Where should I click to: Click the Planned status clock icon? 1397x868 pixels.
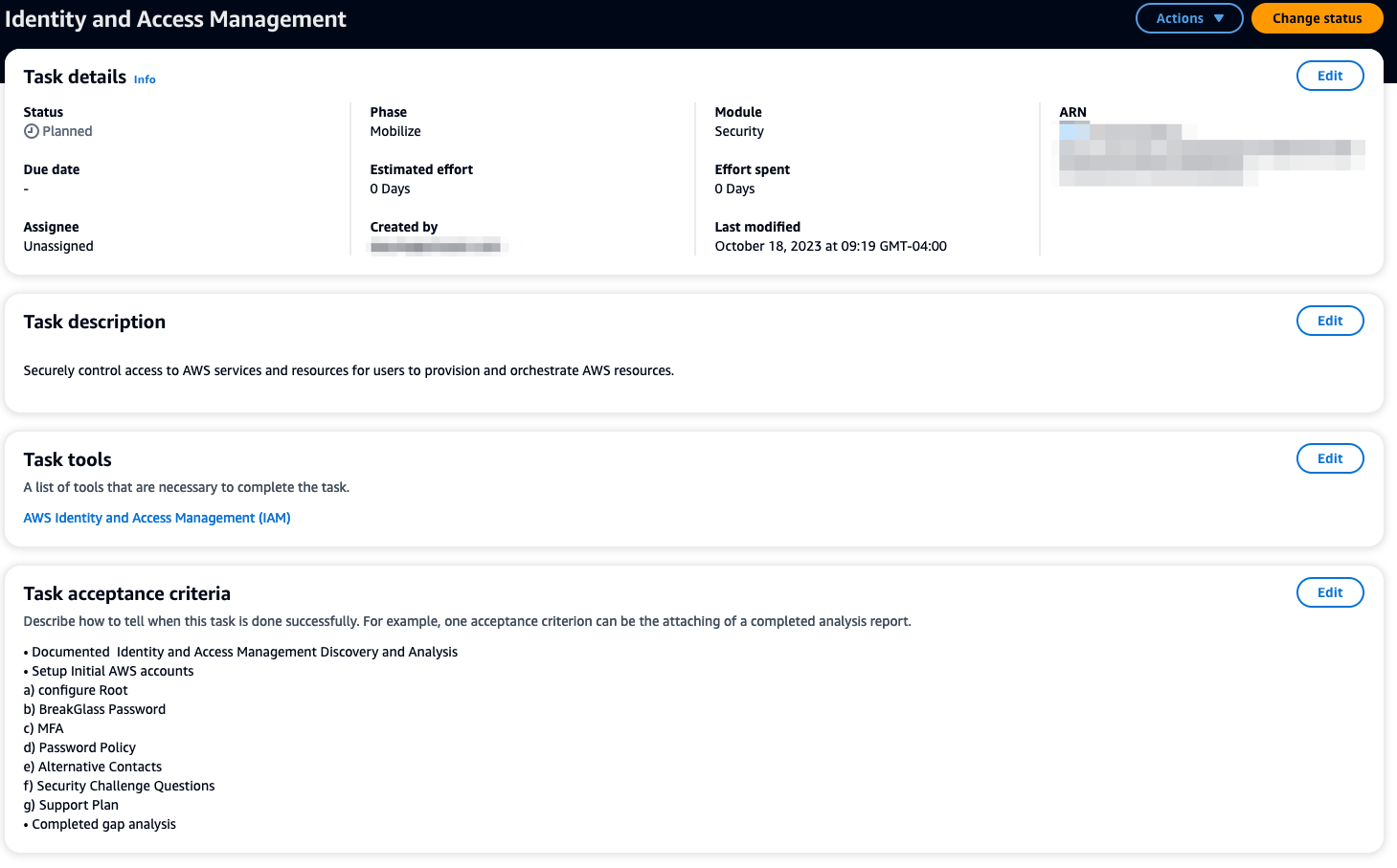pyautogui.click(x=29, y=131)
